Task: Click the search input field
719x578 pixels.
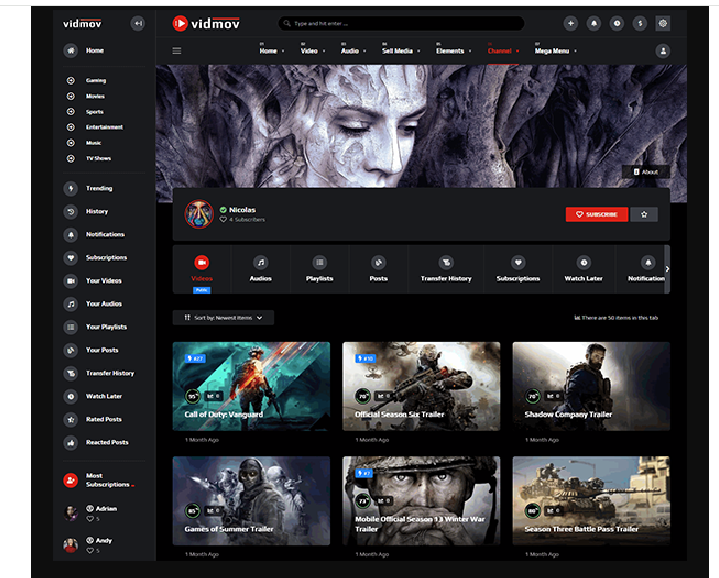Action: coord(401,23)
